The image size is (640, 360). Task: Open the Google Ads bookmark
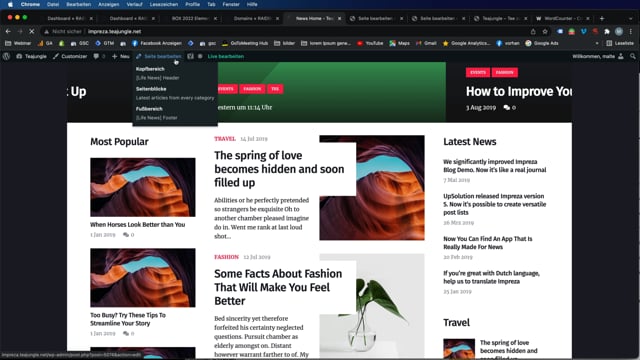tap(542, 43)
